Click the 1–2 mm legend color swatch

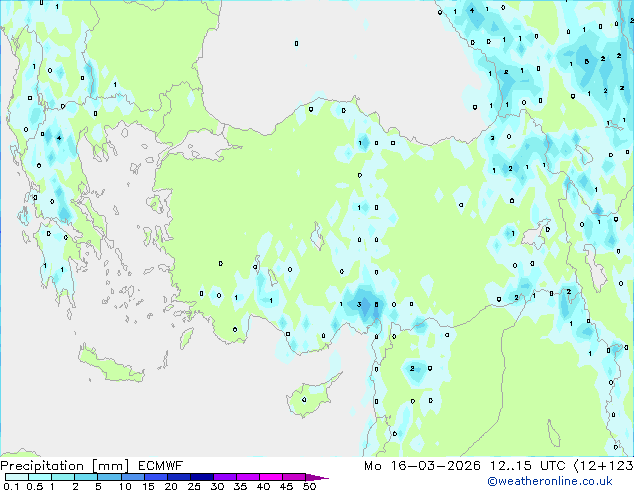63,477
